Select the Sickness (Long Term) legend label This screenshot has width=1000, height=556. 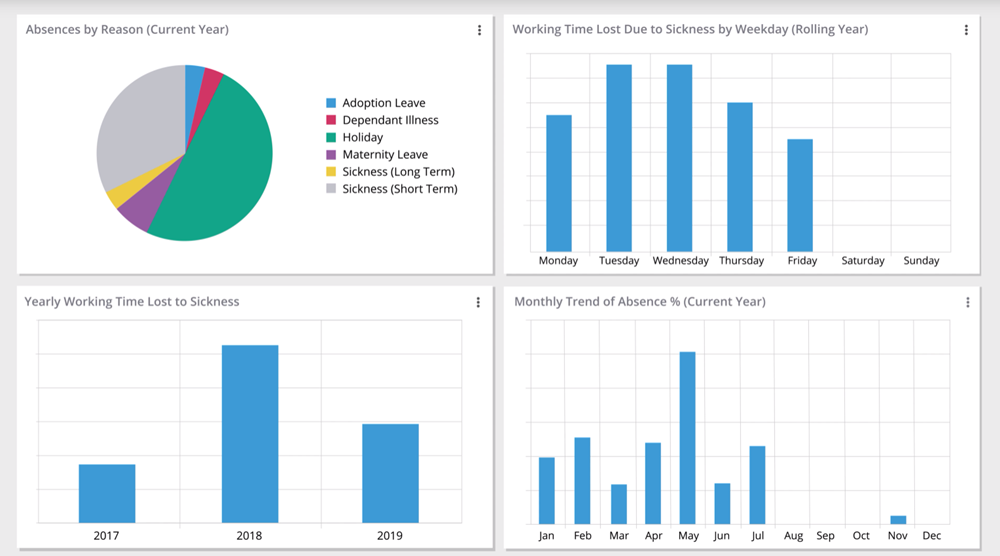pos(399,172)
